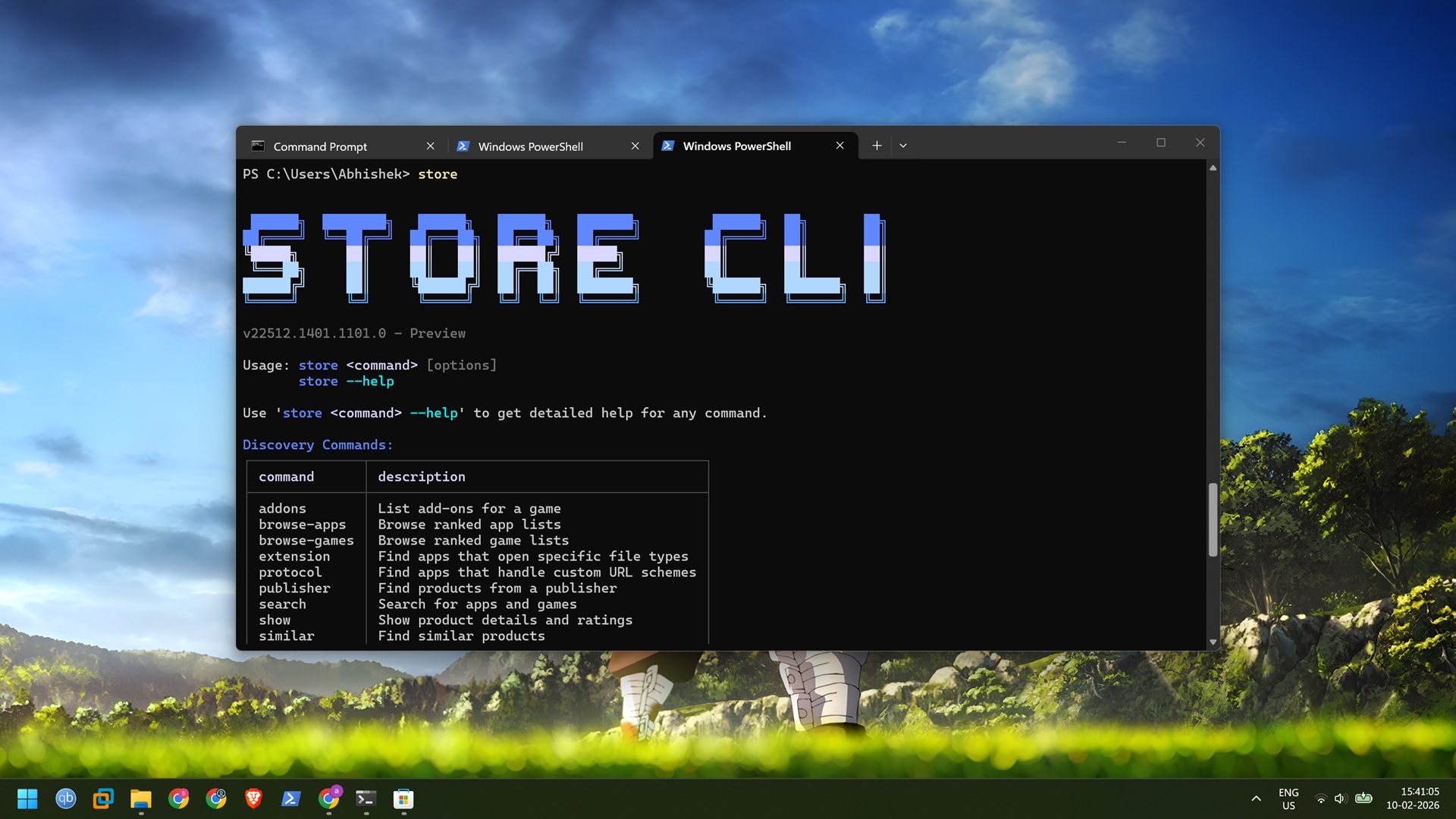Open Microsoft Store from the taskbar
The height and width of the screenshot is (819, 1456).
(403, 799)
